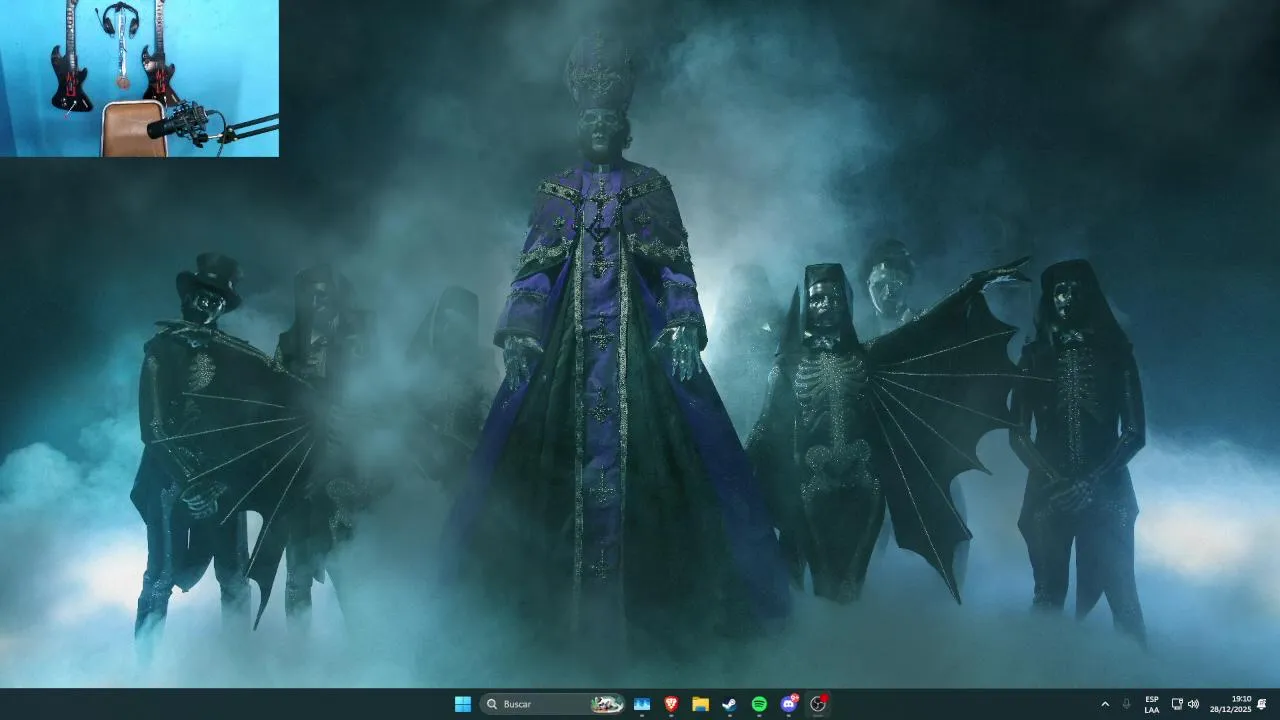Open the photo app taskbar icon
This screenshot has height=720, width=1280.
[642, 704]
